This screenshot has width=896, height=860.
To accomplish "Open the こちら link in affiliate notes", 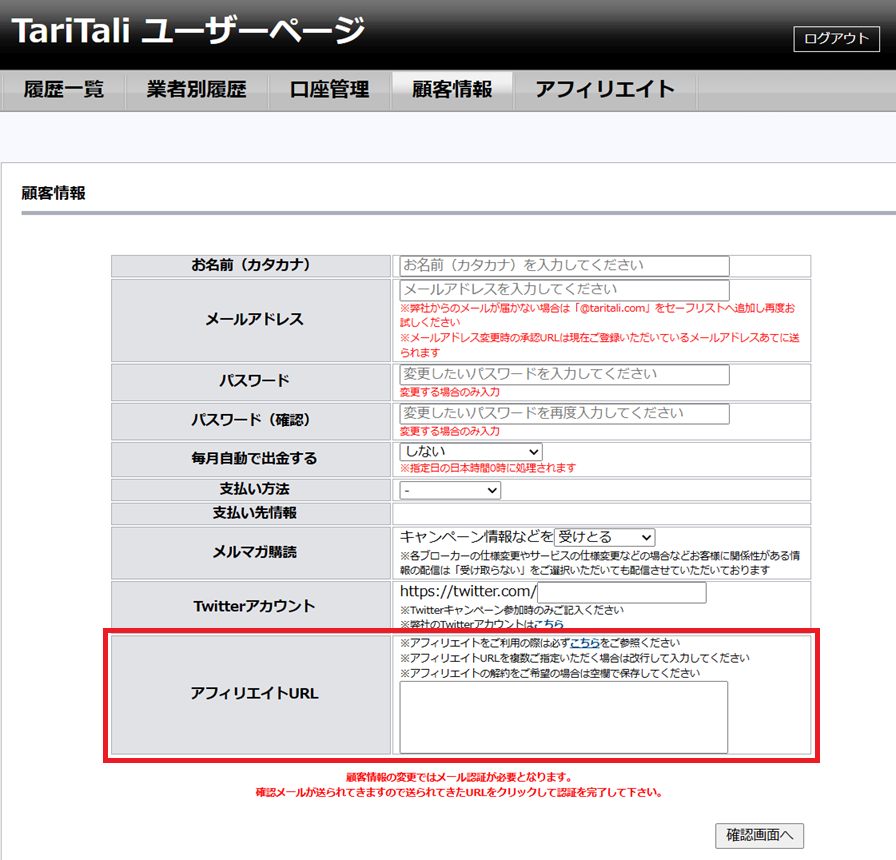I will 585,643.
